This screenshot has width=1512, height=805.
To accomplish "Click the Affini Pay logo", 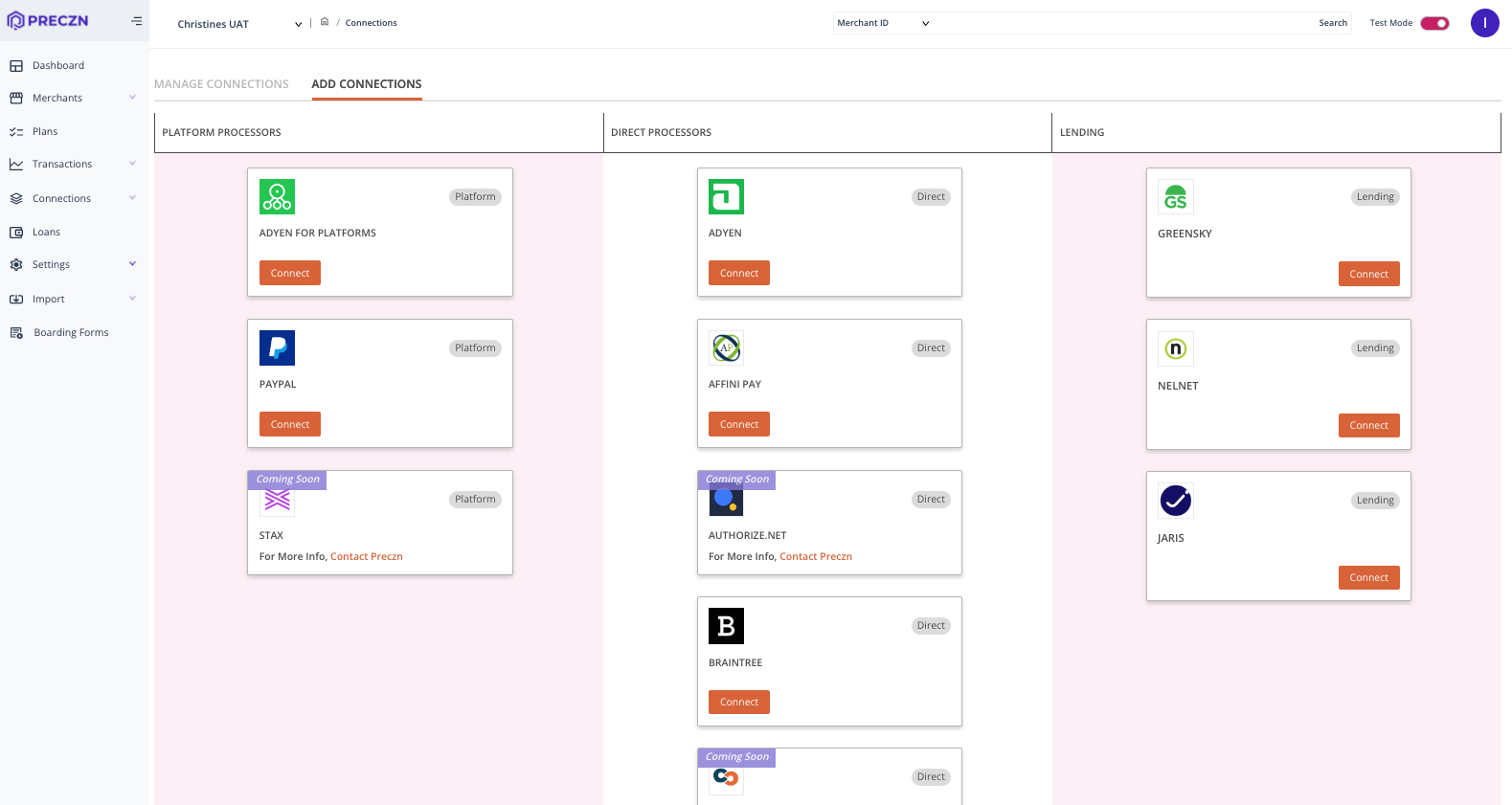I will point(726,347).
